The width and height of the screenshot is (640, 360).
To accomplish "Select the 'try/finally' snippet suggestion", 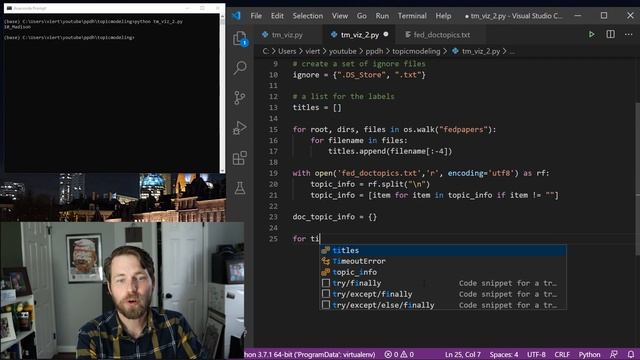I will pyautogui.click(x=443, y=283).
